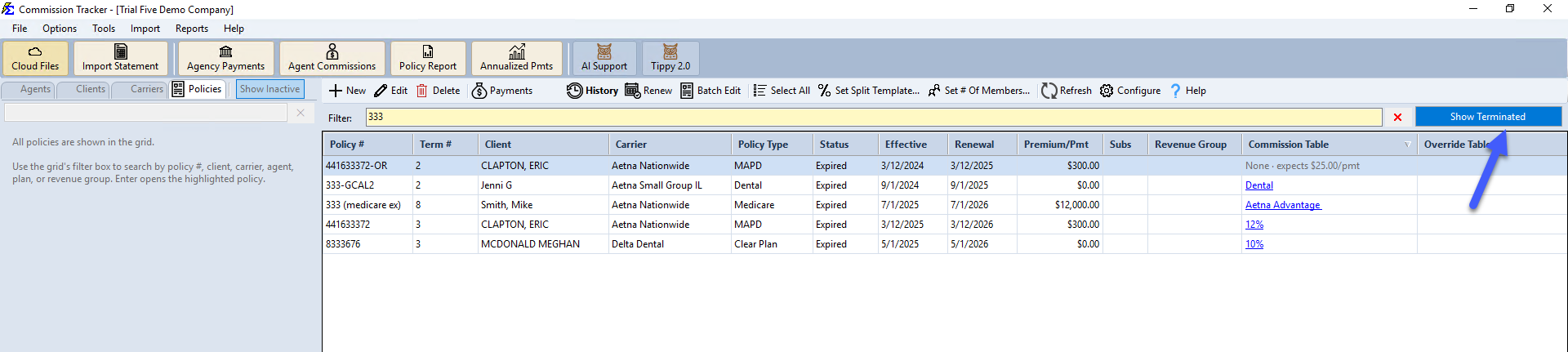Sort by the Revenue Group column header
Image resolution: width=1568 pixels, height=352 pixels.
(1195, 145)
